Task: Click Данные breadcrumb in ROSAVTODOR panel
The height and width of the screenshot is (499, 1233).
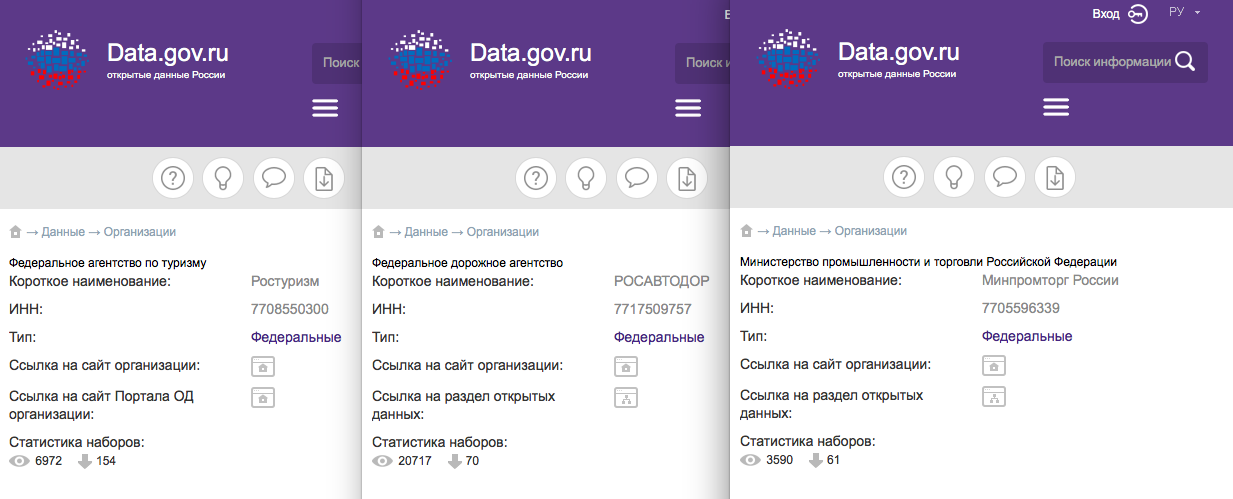Action: (x=426, y=232)
